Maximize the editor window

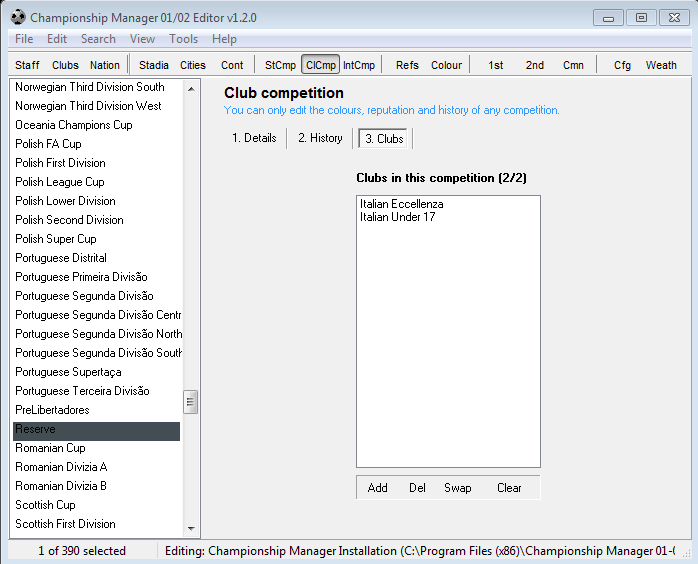tap(641, 18)
